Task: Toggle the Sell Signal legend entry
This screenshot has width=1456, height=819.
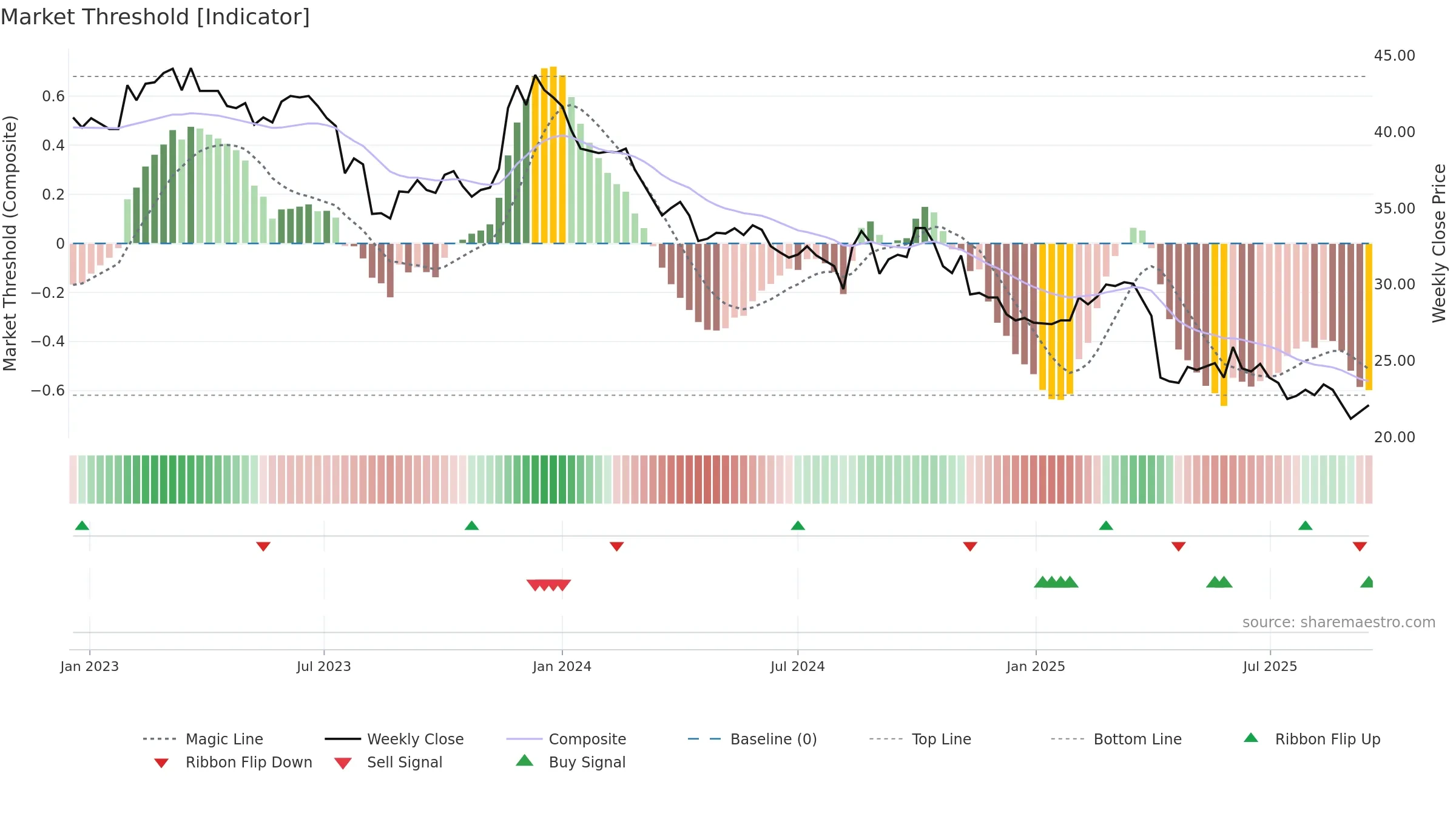Action: click(388, 762)
